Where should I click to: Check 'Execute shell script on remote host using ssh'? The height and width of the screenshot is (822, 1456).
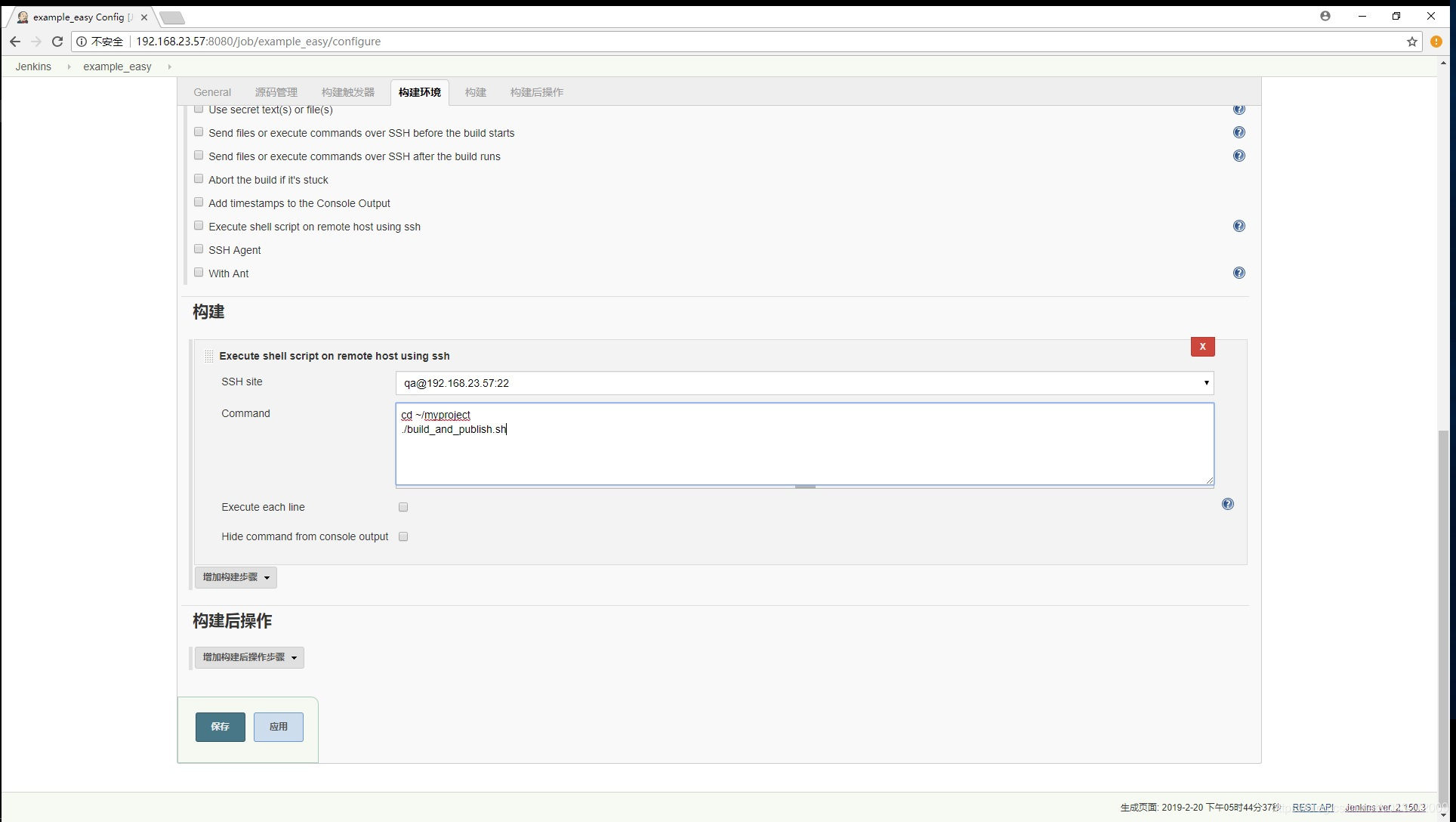[199, 225]
